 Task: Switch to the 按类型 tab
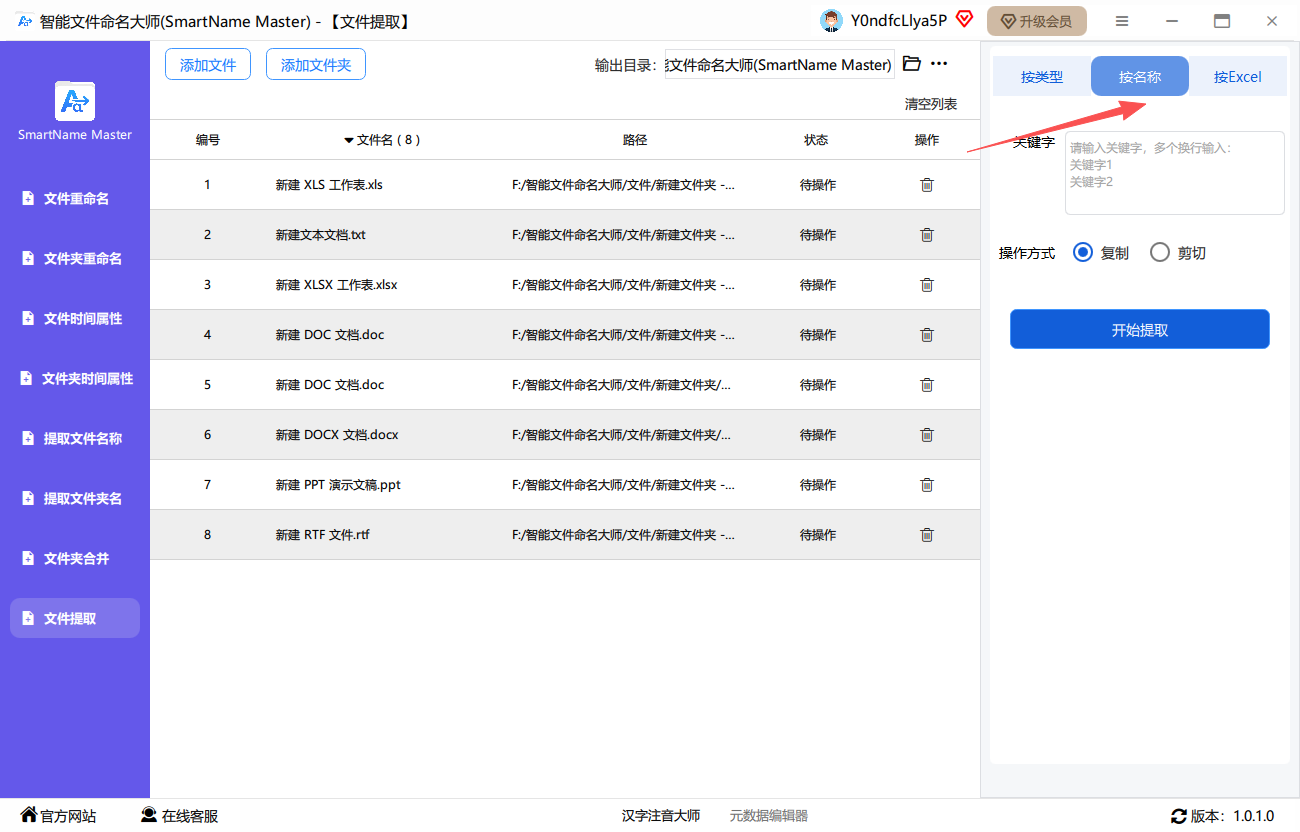(x=1041, y=77)
